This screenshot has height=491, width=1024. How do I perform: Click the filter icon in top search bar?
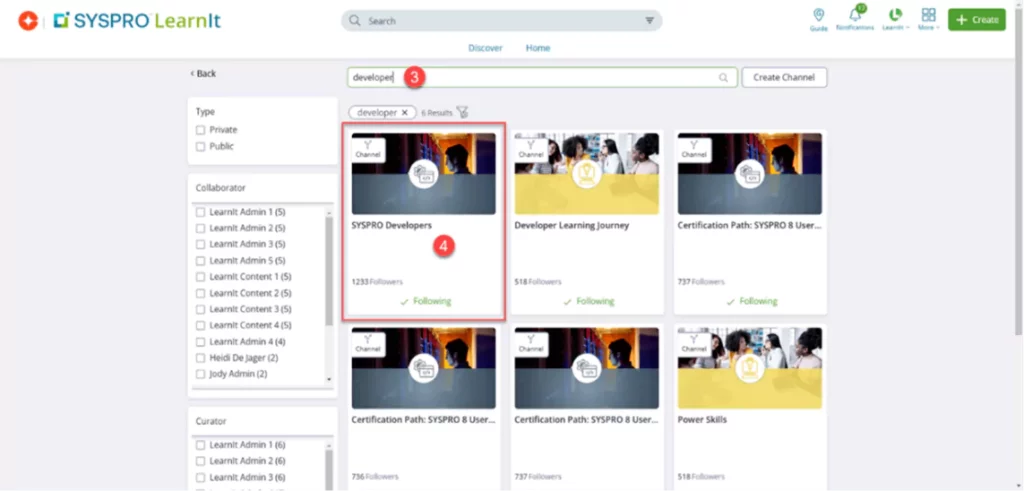pyautogui.click(x=650, y=20)
